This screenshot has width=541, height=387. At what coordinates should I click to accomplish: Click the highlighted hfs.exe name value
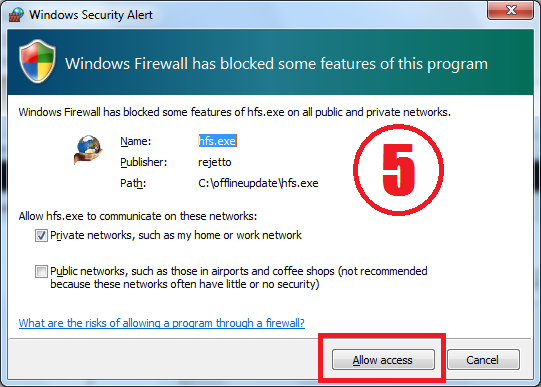point(217,141)
